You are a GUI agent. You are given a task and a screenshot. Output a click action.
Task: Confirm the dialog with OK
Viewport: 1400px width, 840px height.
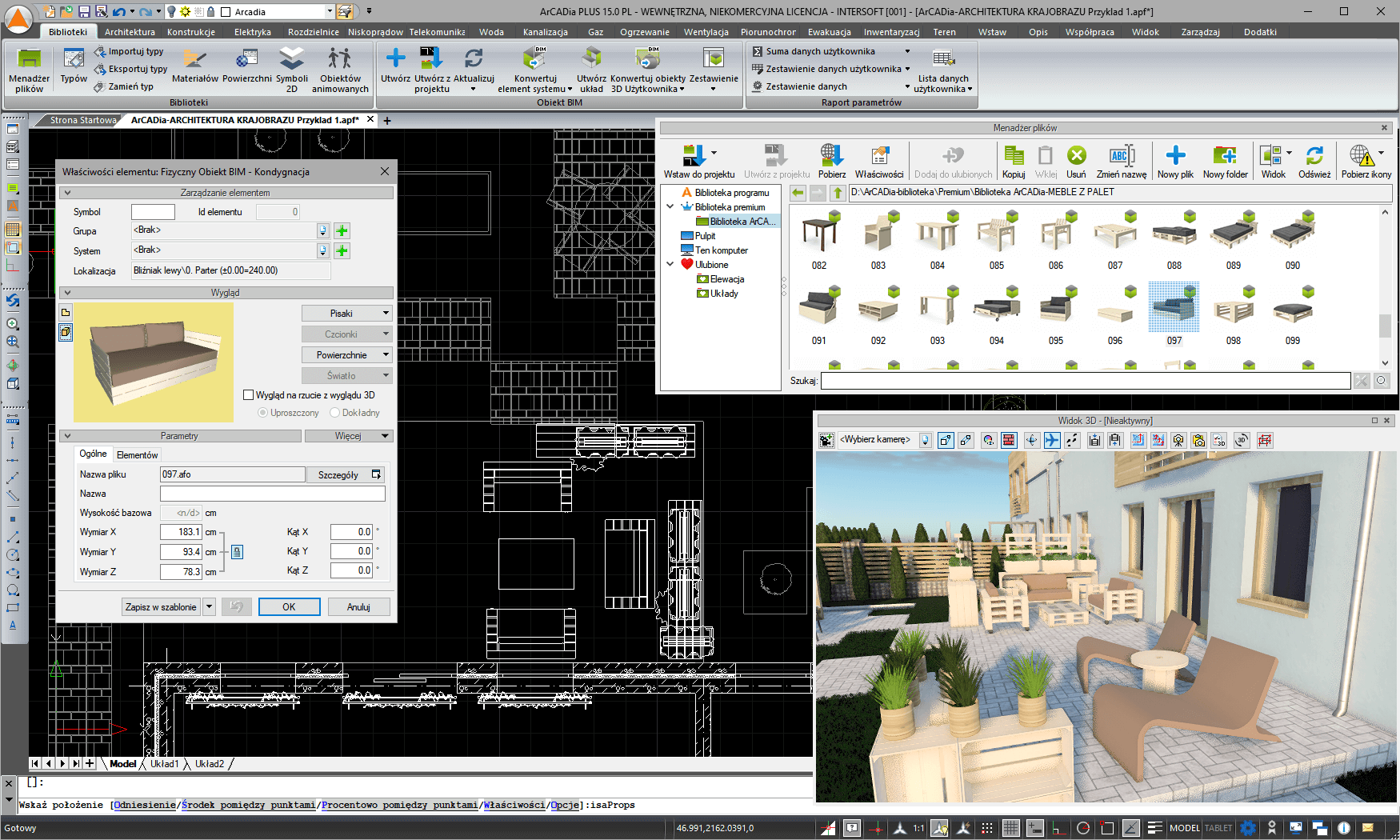tap(289, 607)
